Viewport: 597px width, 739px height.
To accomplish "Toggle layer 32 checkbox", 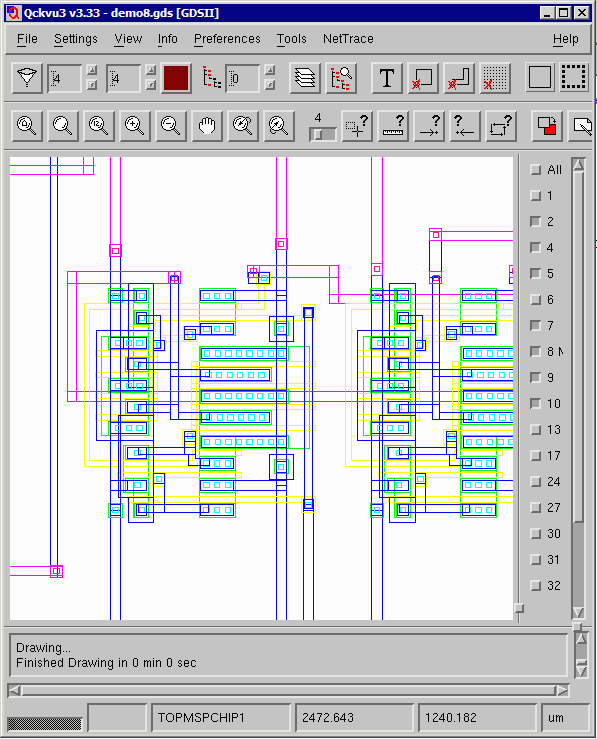I will [x=536, y=586].
